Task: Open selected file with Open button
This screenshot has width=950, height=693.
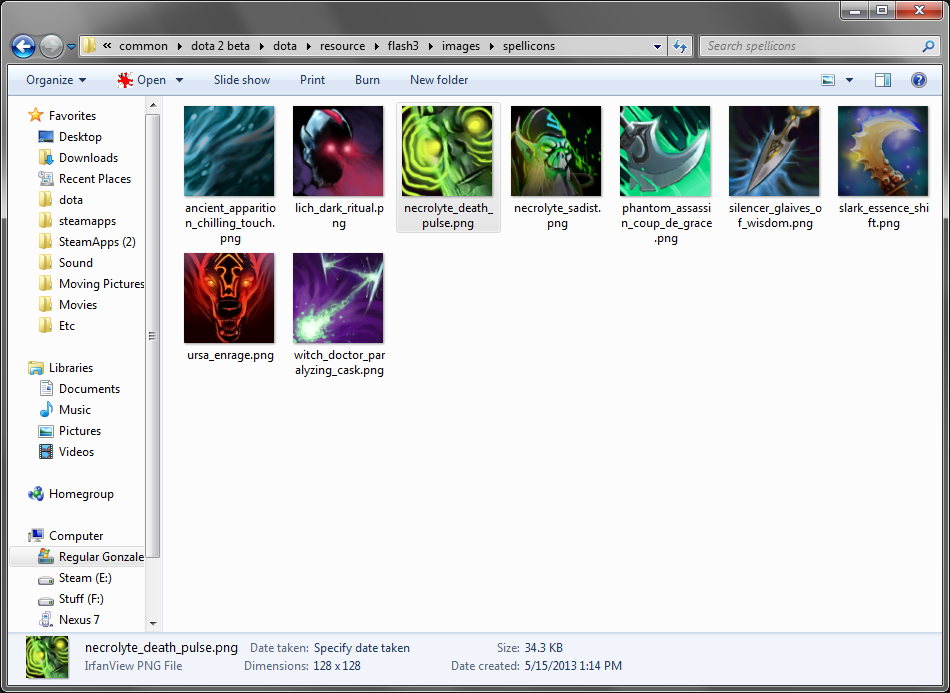Action: click(142, 80)
